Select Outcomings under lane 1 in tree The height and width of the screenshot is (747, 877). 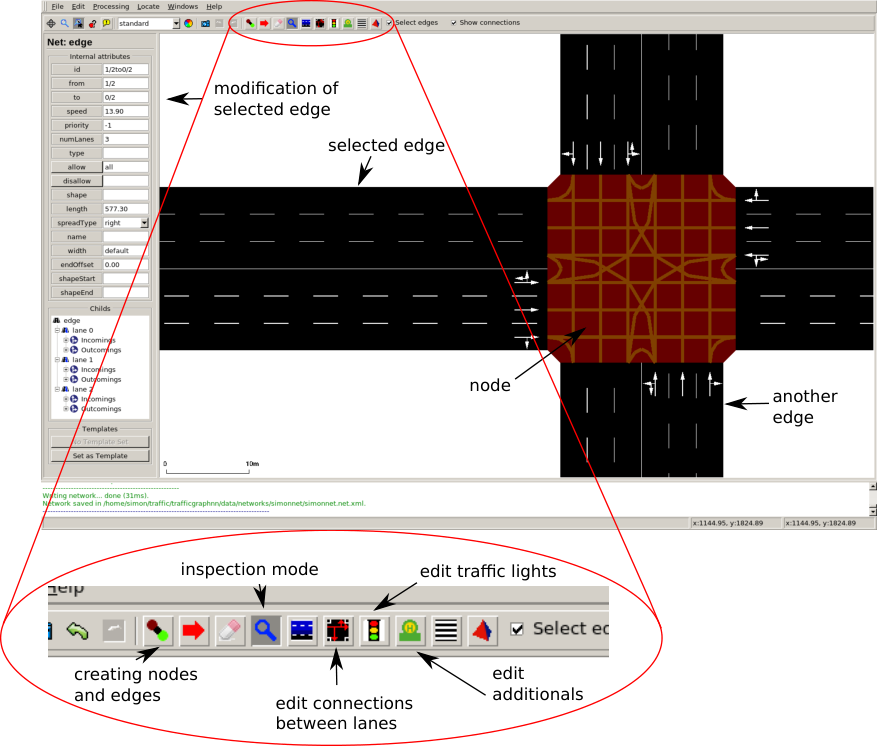tap(101, 380)
